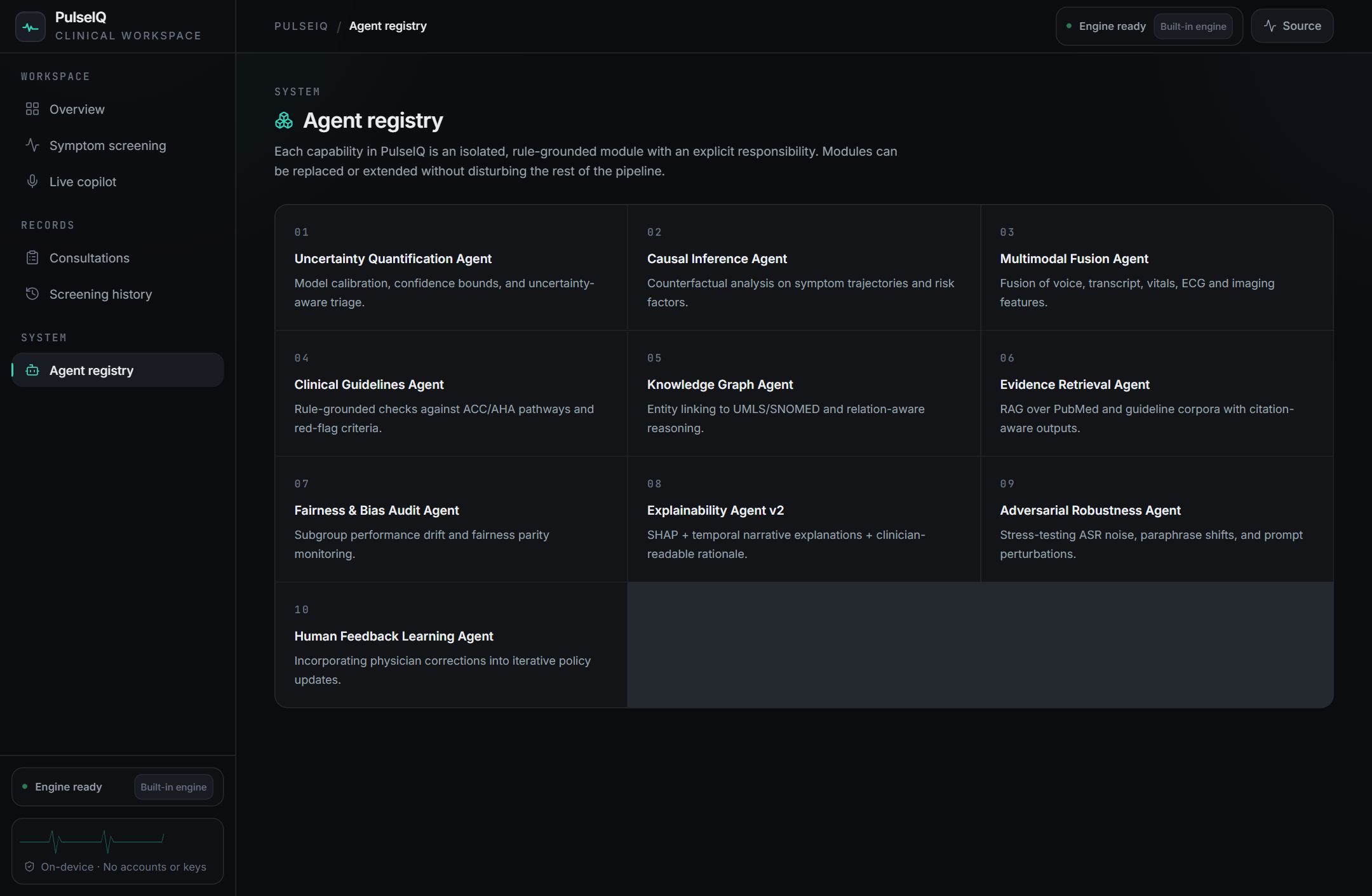The width and height of the screenshot is (1372, 896).
Task: Click the green status dot in sidebar footer
Action: point(25,787)
